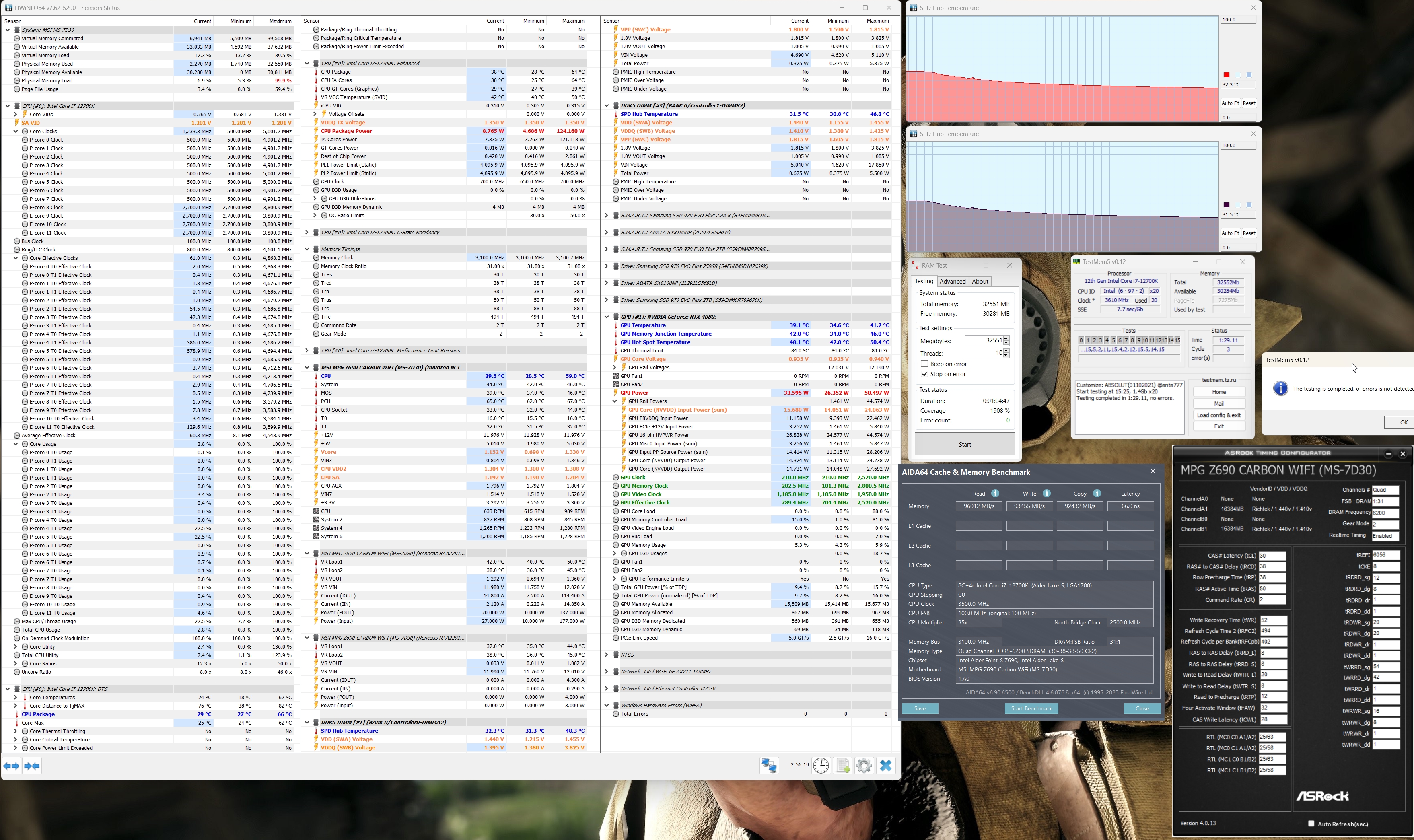1414x840 pixels.
Task: Click the collapse columns inward-arrows icon
Action: pyautogui.click(x=32, y=766)
